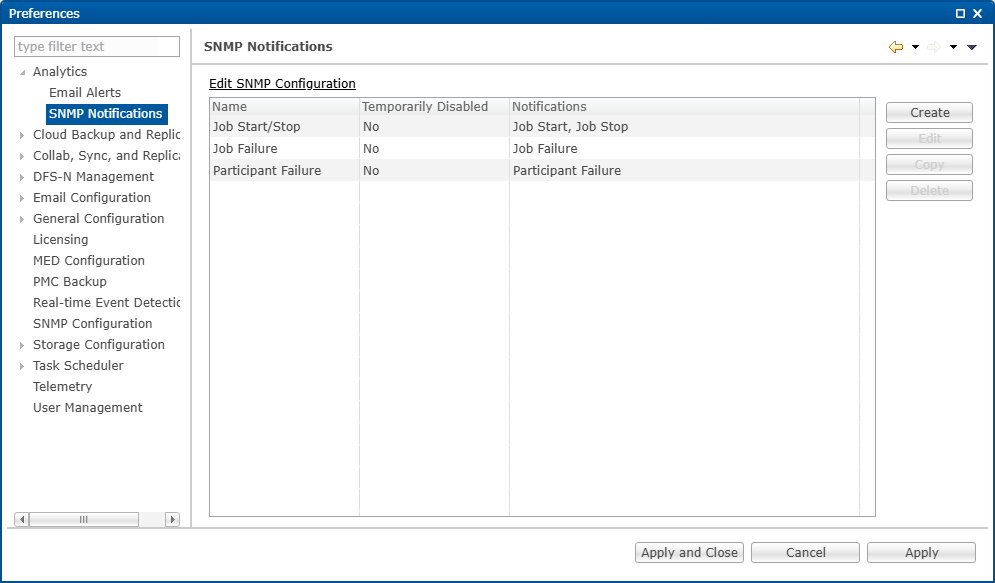The image size is (995, 583).
Task: Expand Collab, Sync, and Replication node
Action: pyautogui.click(x=22, y=156)
